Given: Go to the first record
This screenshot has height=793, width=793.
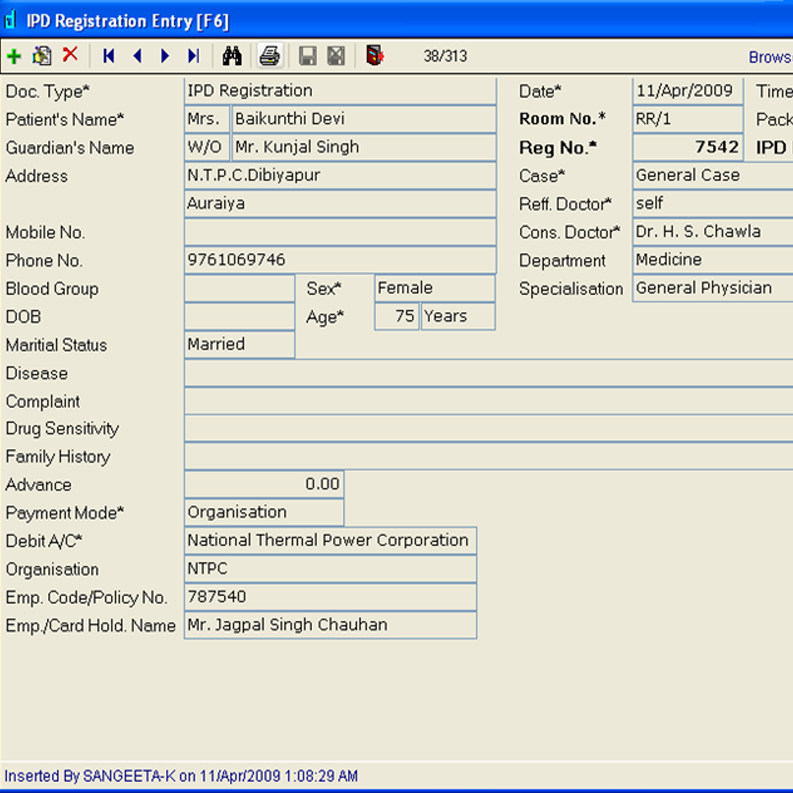Looking at the screenshot, I should [x=108, y=56].
